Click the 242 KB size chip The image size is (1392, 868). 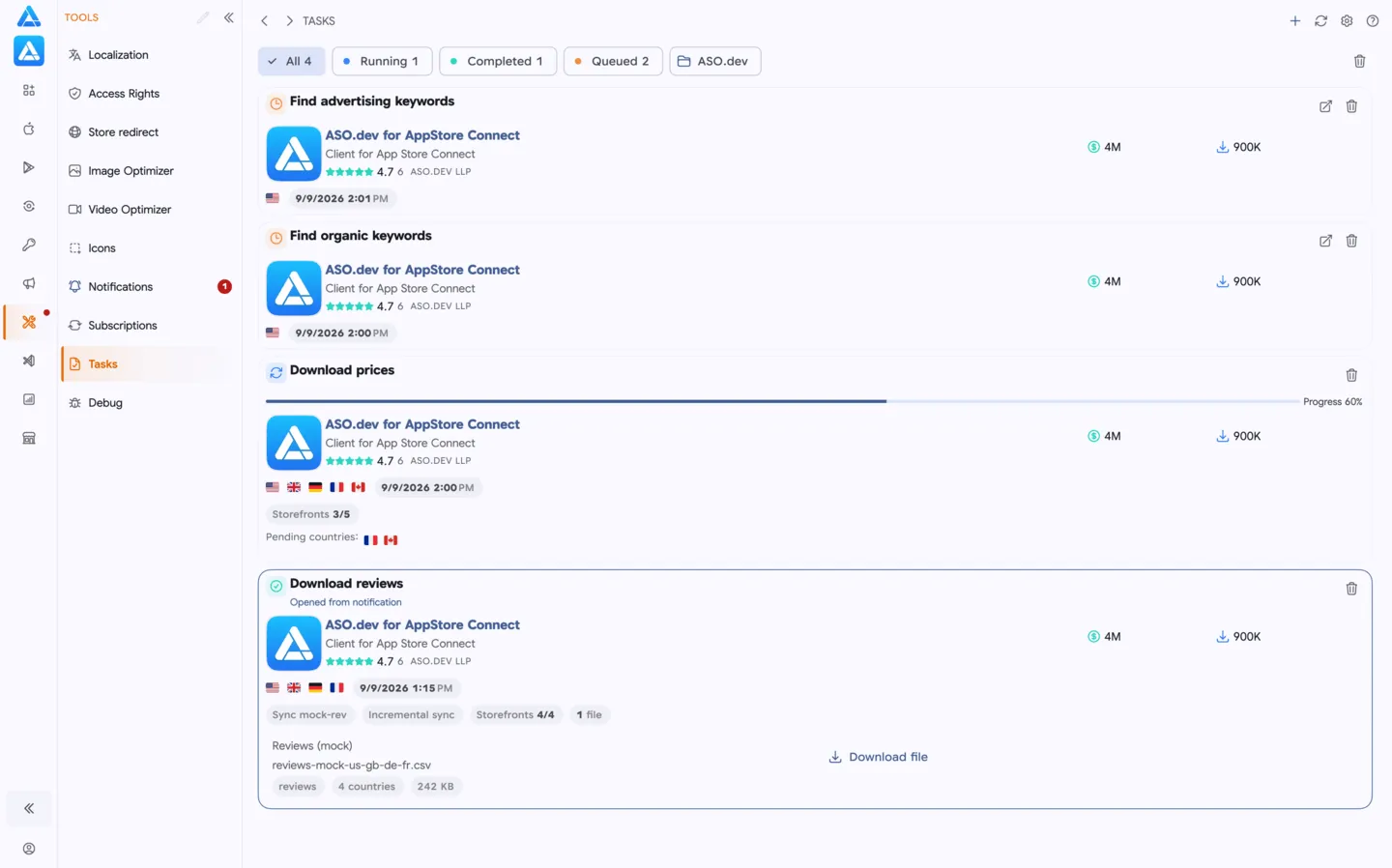click(x=435, y=787)
